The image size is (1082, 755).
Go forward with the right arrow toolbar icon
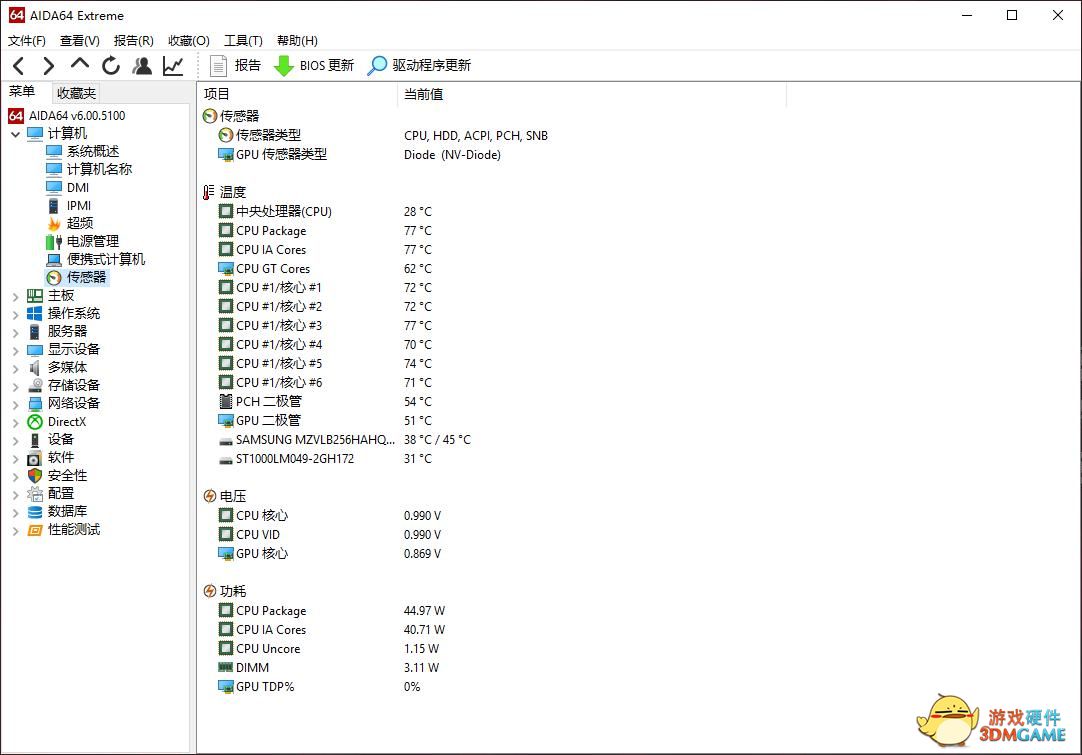[48, 66]
